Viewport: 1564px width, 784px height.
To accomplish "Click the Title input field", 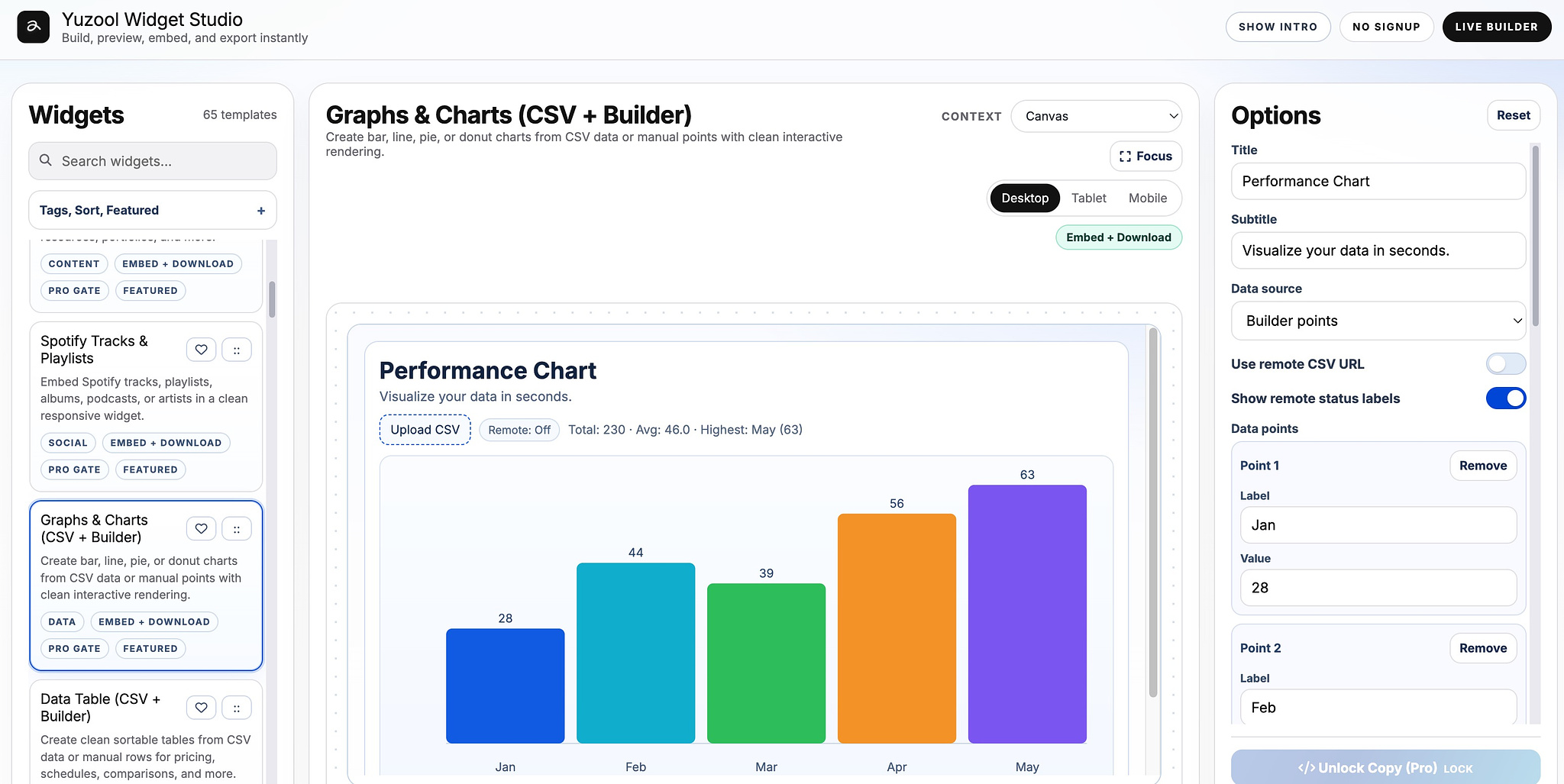I will pyautogui.click(x=1378, y=181).
